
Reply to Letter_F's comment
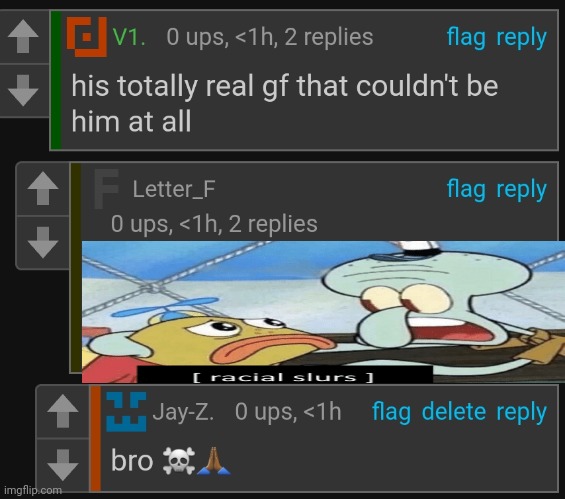521,190
